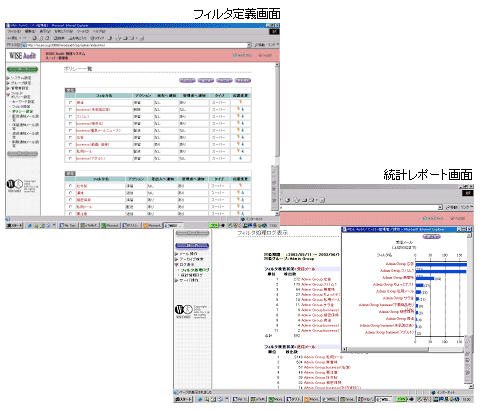The image size is (480, 410).
Task: Open the 表示 menu in the policy window
Action: 45,31
